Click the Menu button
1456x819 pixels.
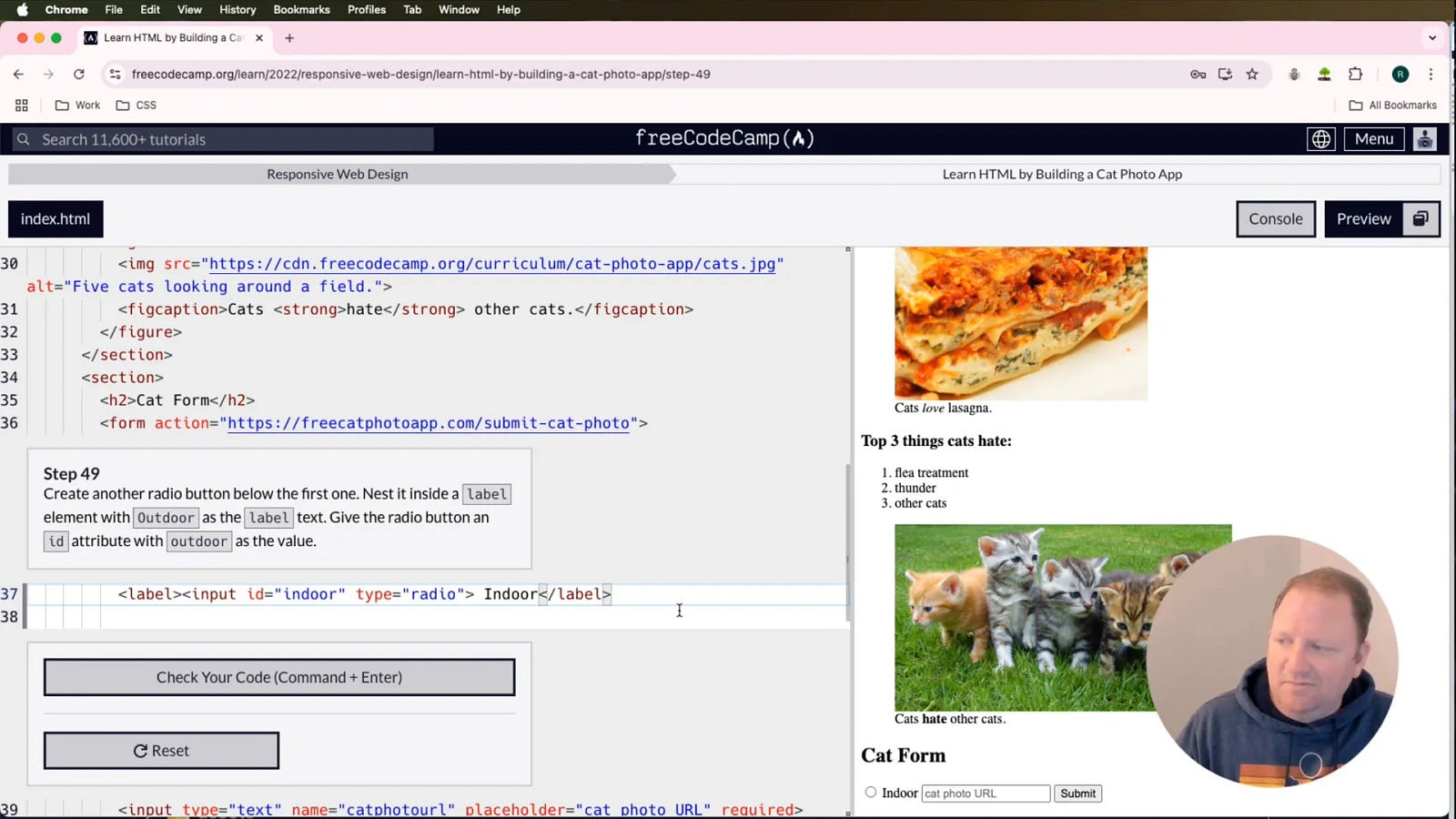(1374, 139)
